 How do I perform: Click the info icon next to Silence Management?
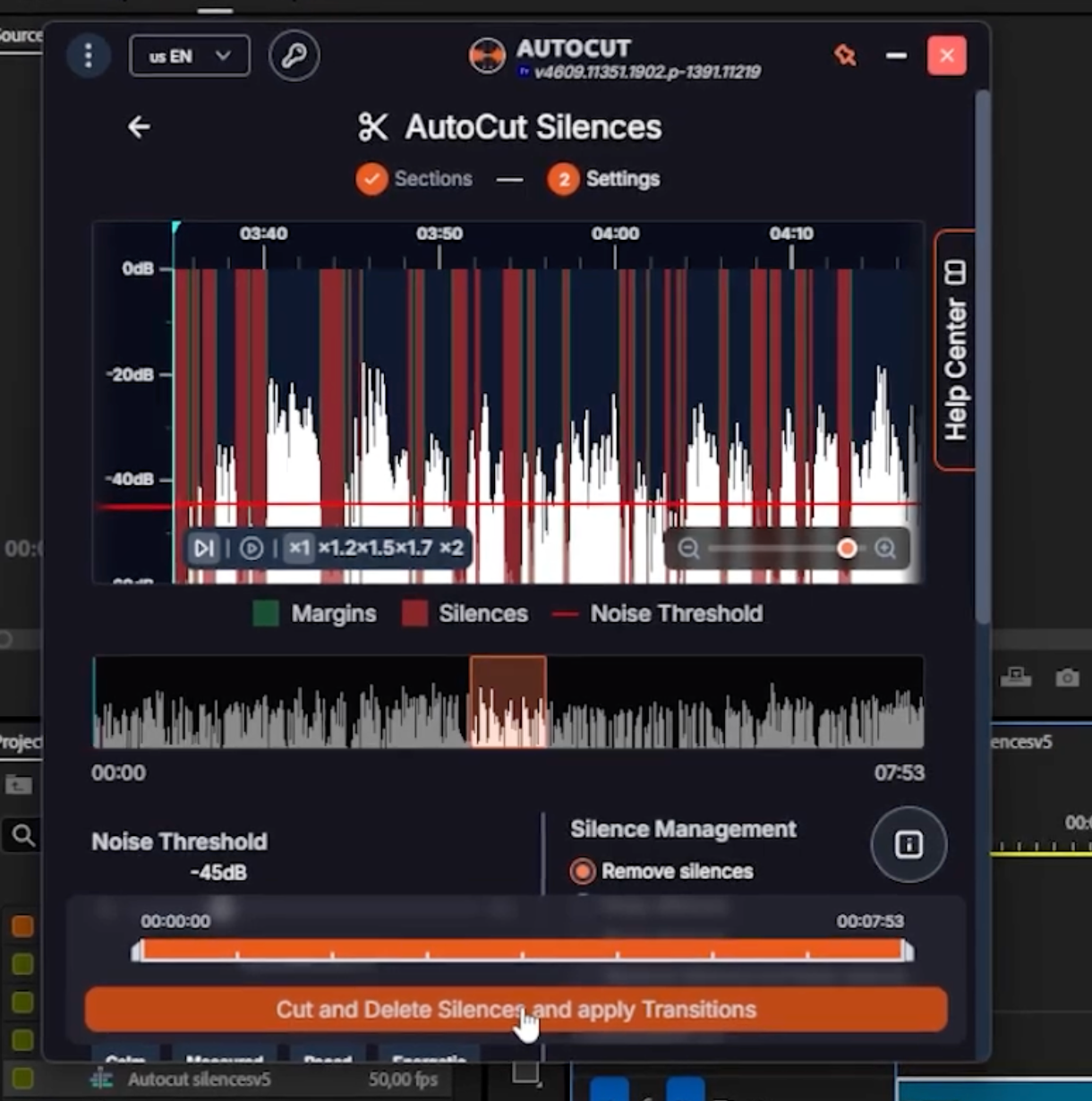point(909,844)
